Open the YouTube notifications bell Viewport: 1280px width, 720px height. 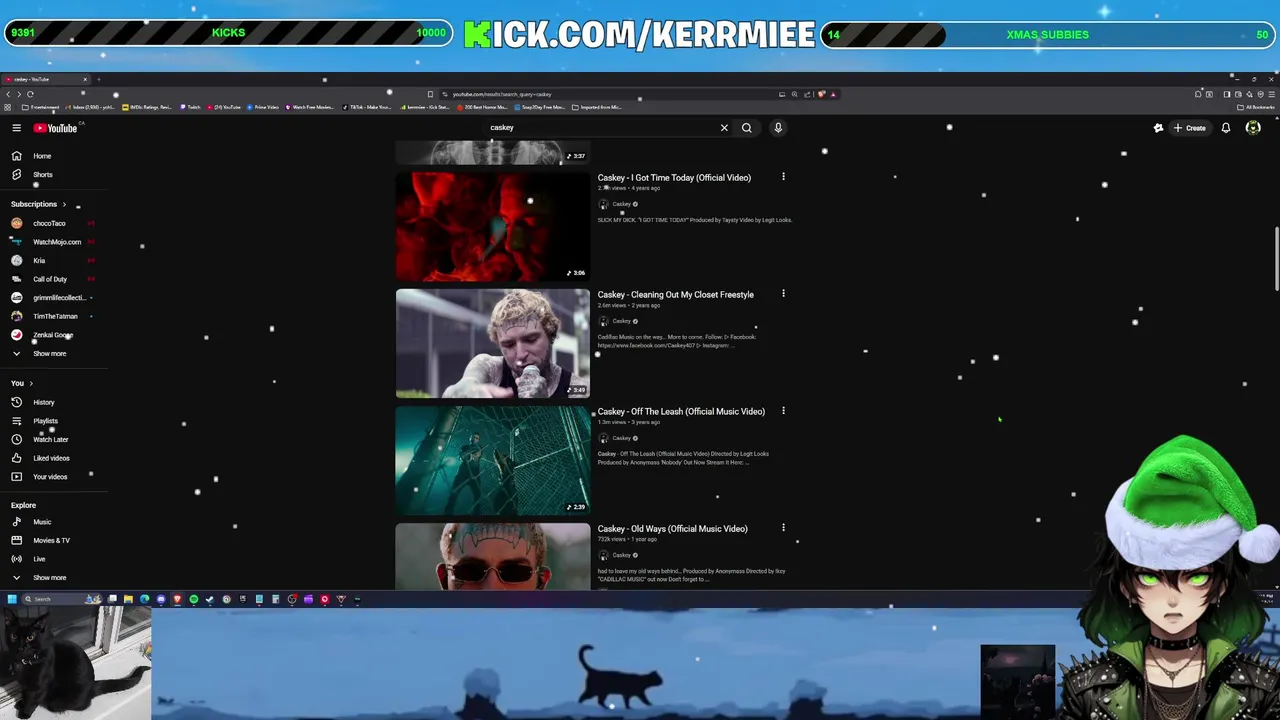pyautogui.click(x=1225, y=128)
